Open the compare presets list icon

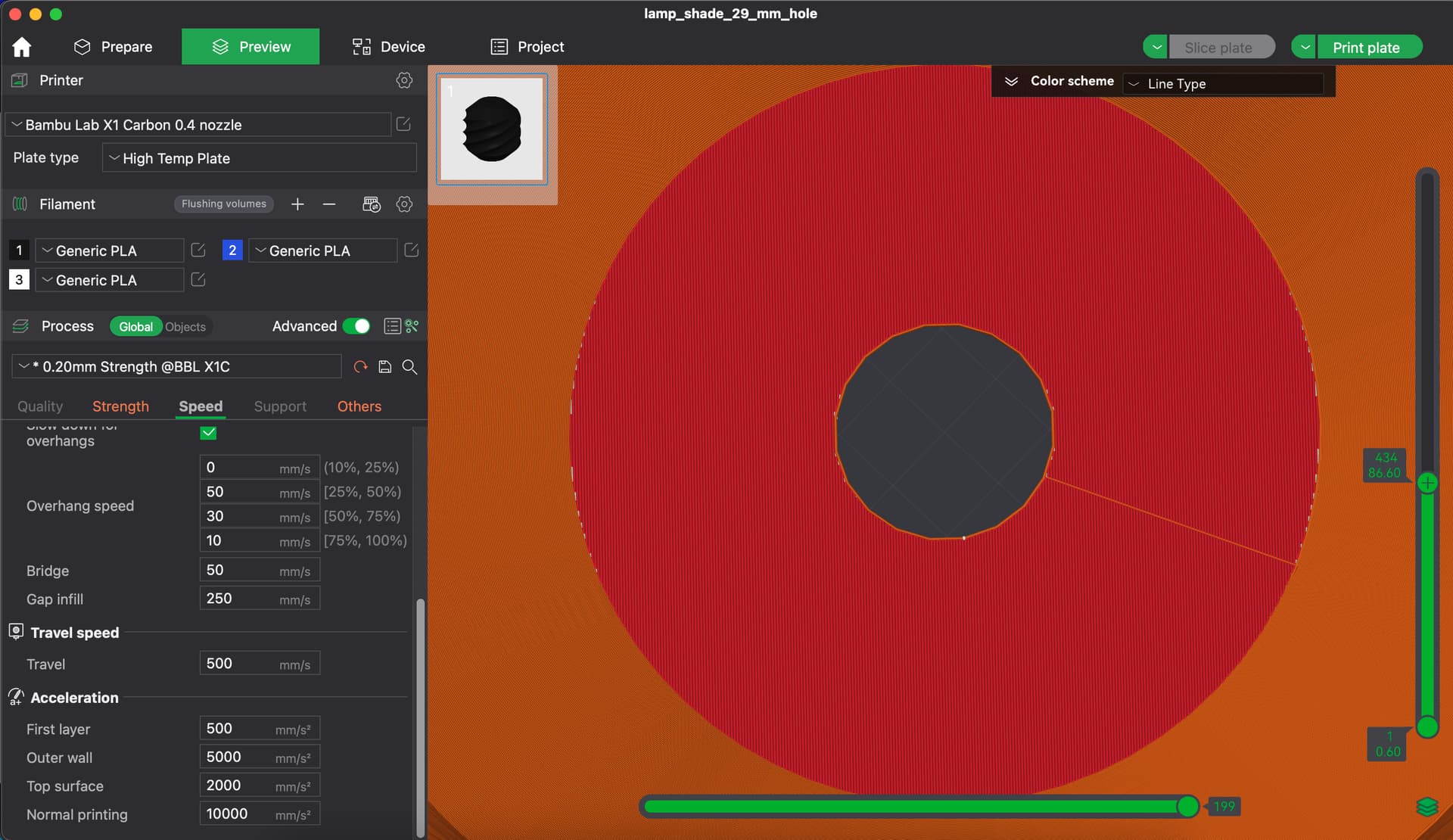(392, 326)
